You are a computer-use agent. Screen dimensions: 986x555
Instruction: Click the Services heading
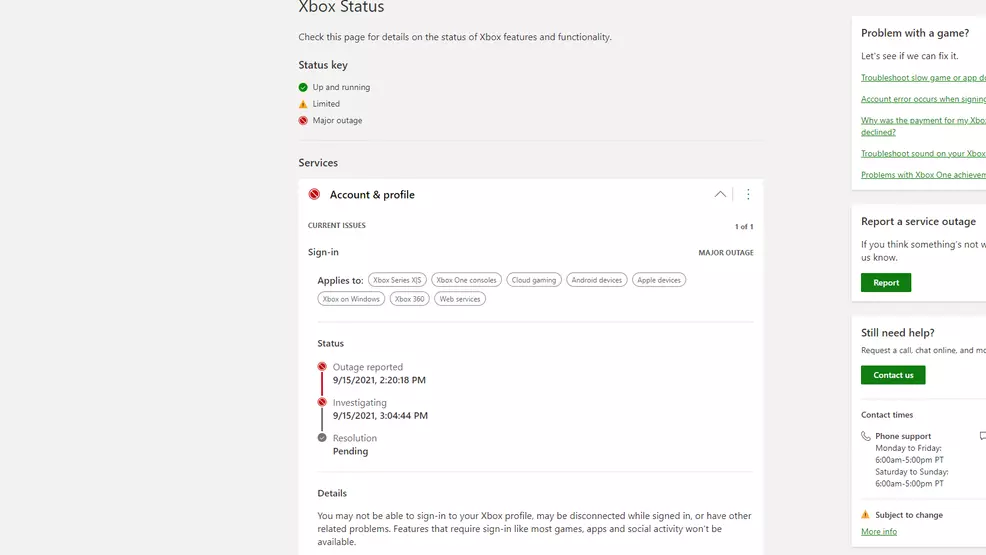(318, 163)
